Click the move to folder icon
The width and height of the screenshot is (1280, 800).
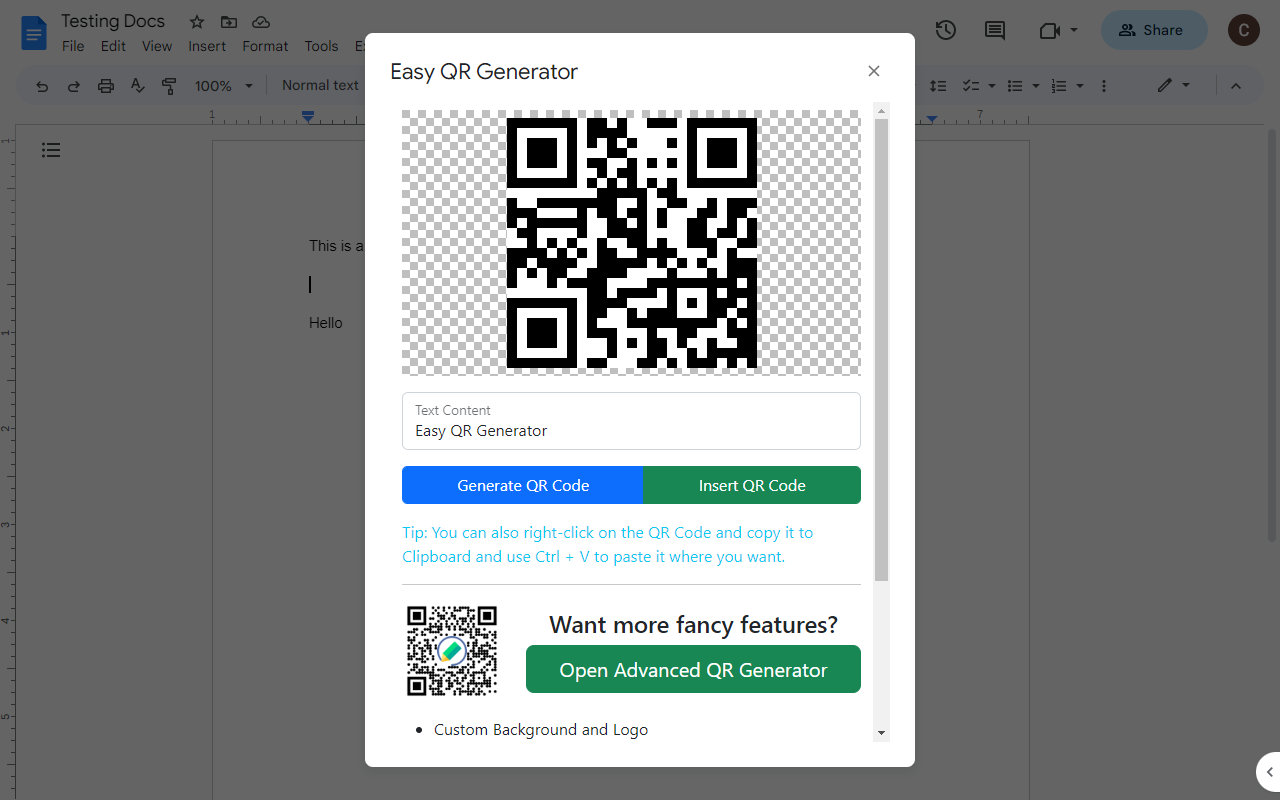point(229,22)
